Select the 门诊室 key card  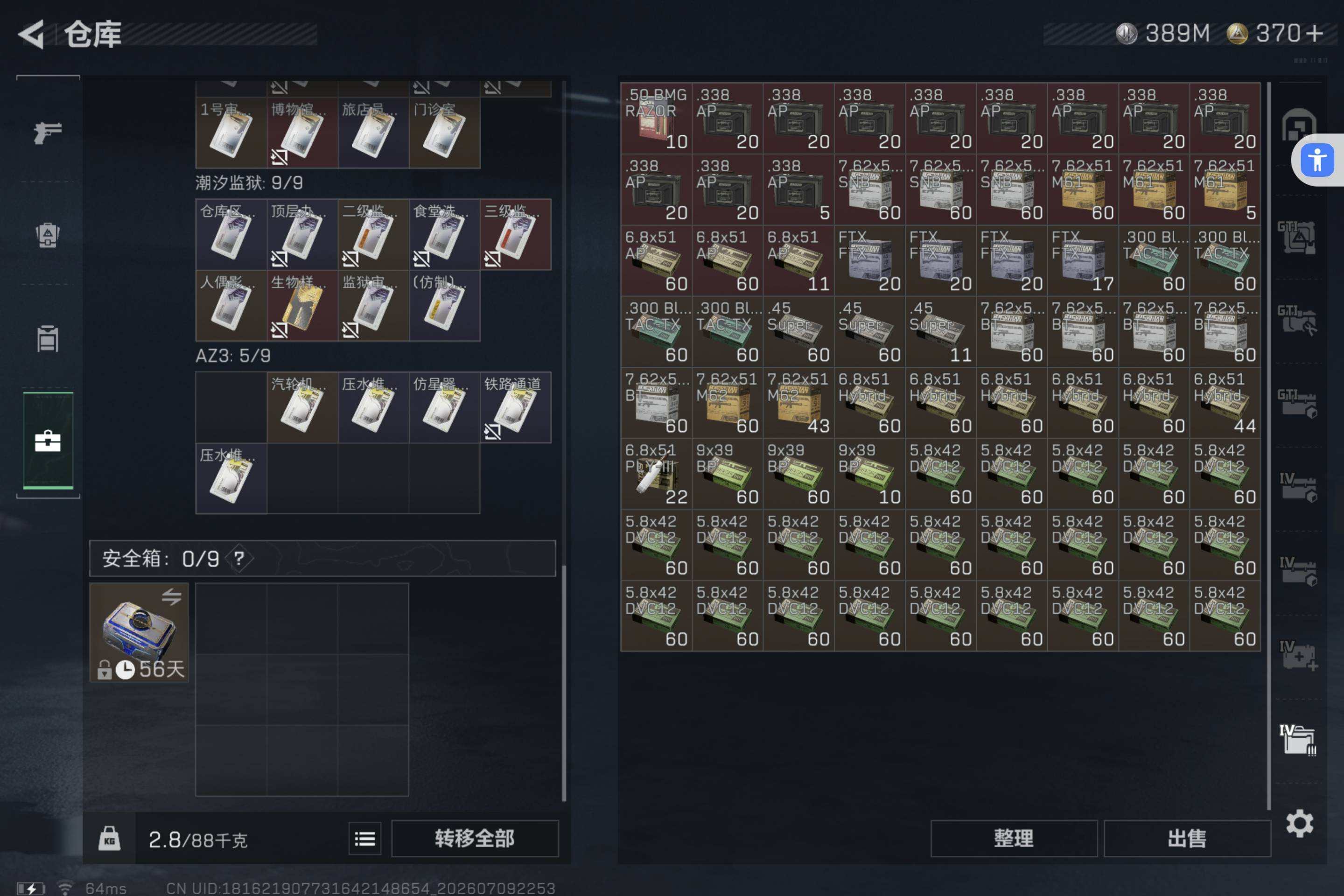(x=445, y=133)
